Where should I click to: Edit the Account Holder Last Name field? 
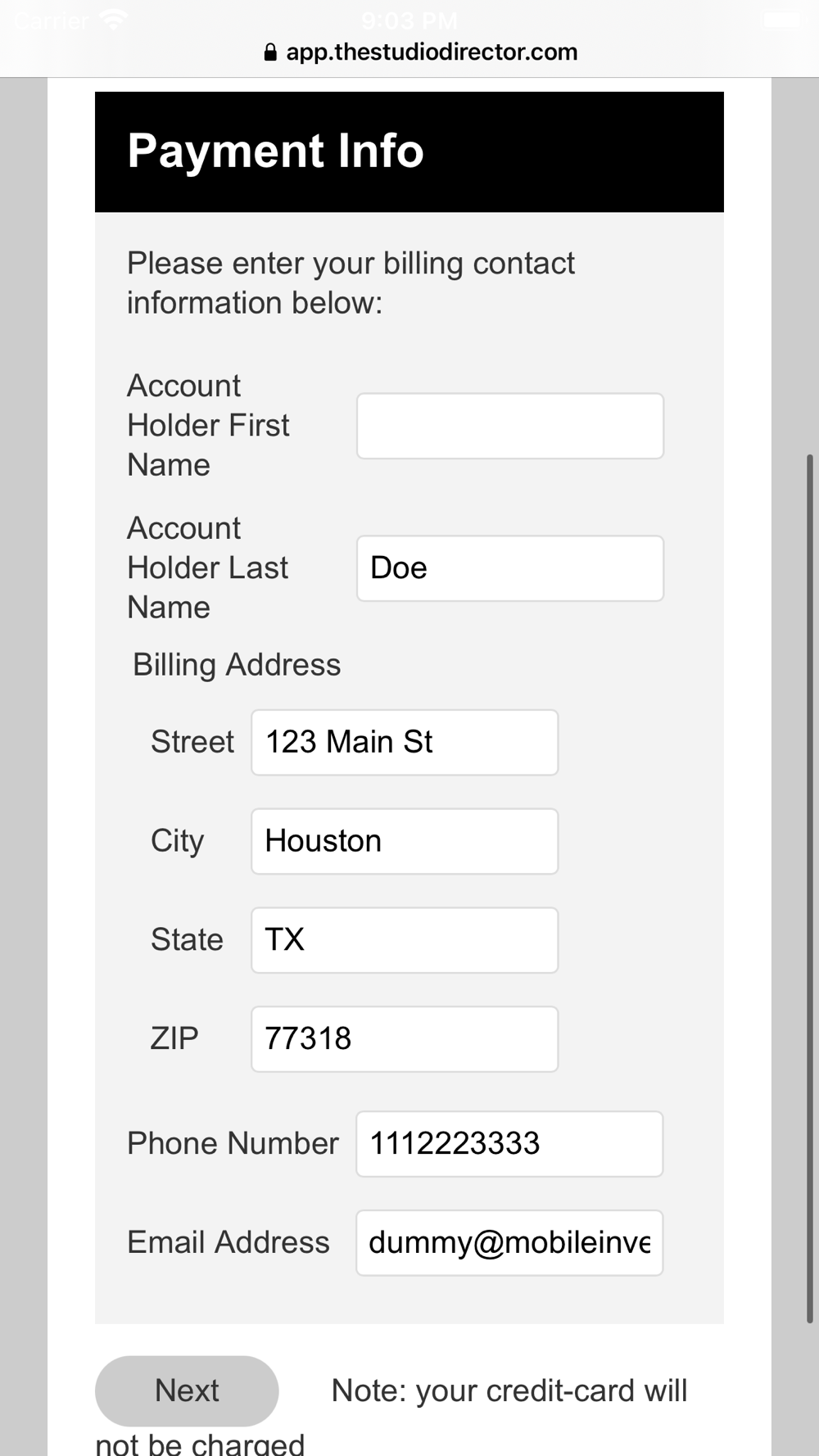(x=510, y=568)
